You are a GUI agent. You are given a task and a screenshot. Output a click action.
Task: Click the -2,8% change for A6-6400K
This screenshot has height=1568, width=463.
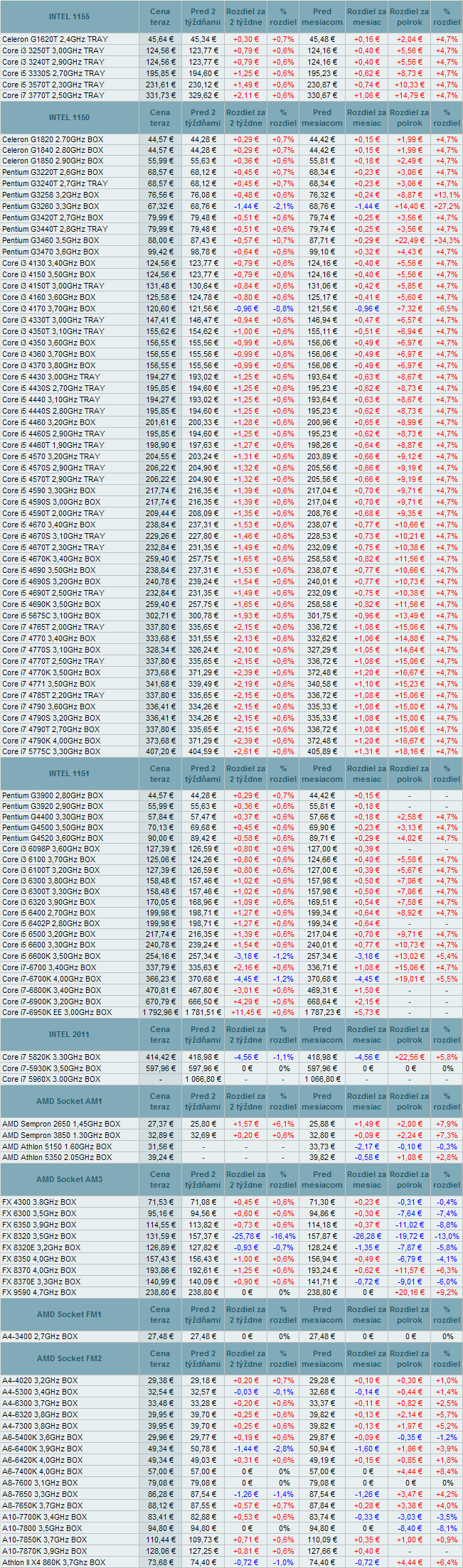coord(283,1449)
